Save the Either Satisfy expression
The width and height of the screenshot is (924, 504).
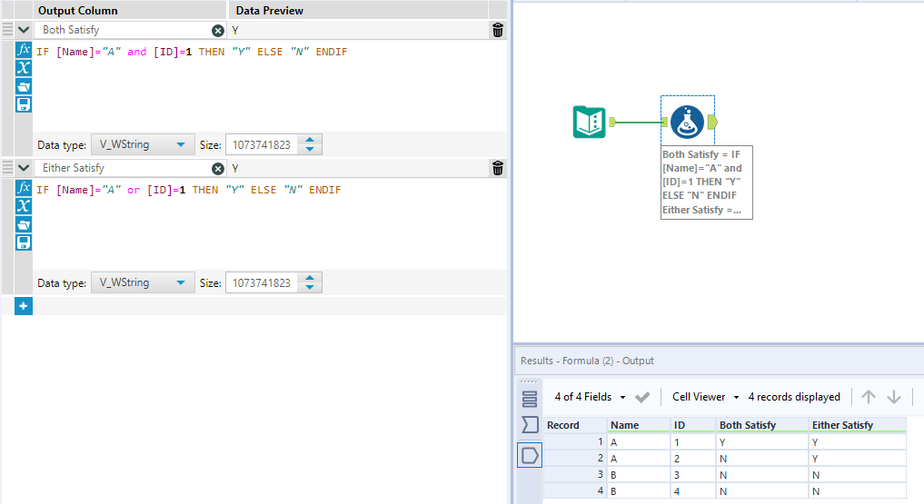click(24, 243)
